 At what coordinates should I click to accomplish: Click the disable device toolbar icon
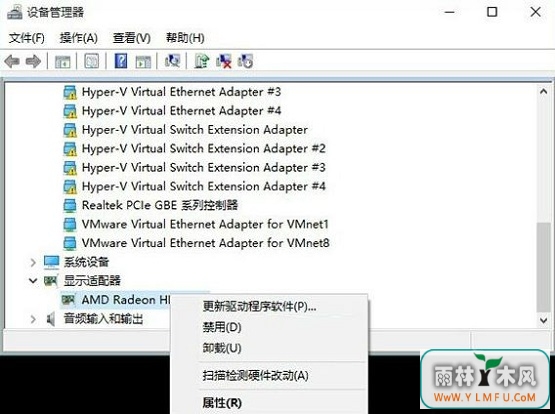(245, 61)
